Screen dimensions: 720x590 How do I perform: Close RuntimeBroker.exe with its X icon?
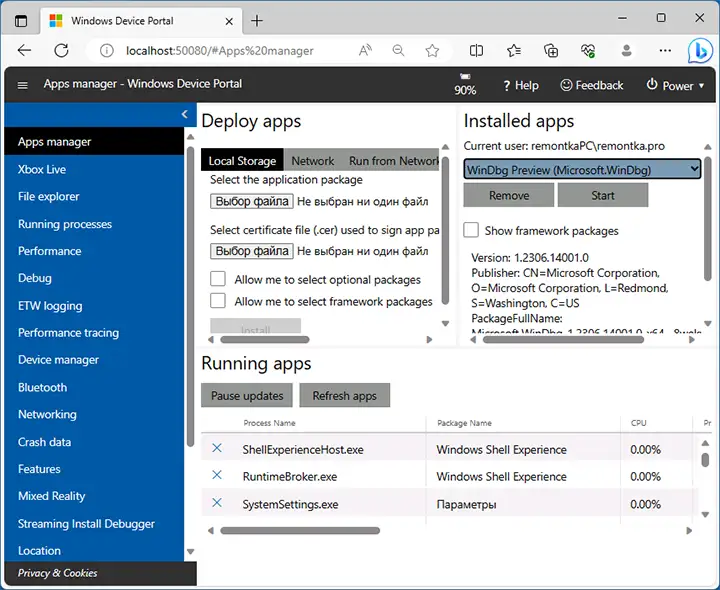tap(217, 475)
